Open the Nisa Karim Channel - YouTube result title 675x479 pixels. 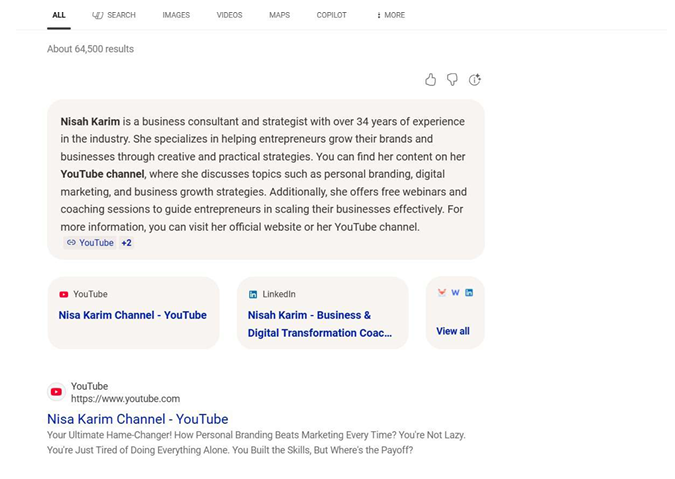click(138, 419)
